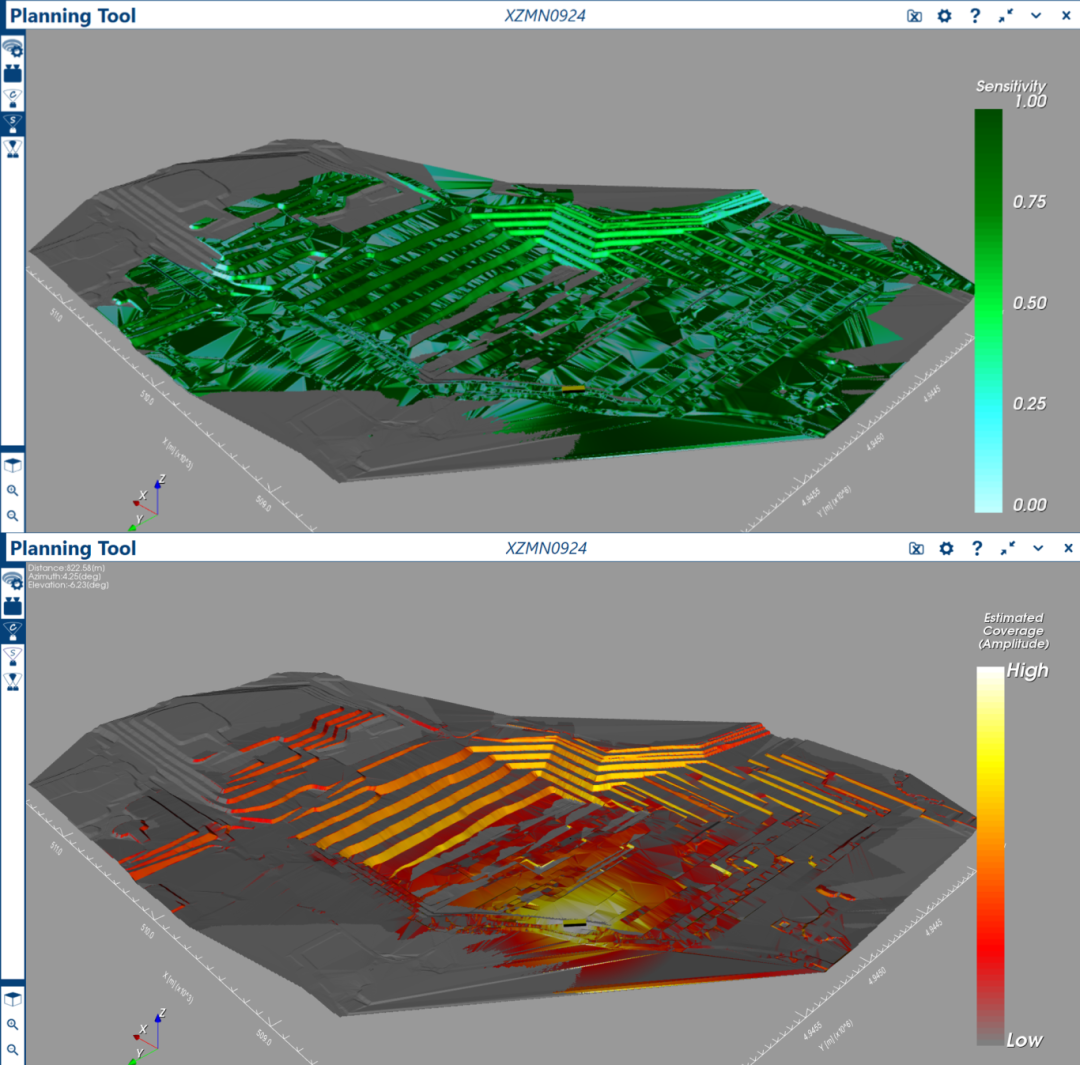This screenshot has height=1065, width=1080.
Task: Click the Estimated Coverage amplitude color bar
Action: pyautogui.click(x=990, y=855)
